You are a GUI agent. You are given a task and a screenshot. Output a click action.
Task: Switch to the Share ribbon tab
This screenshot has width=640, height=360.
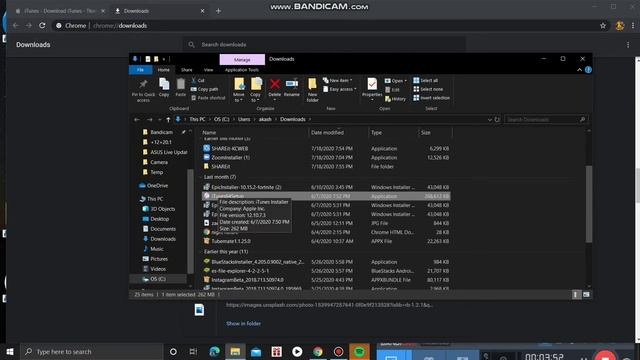(x=187, y=70)
